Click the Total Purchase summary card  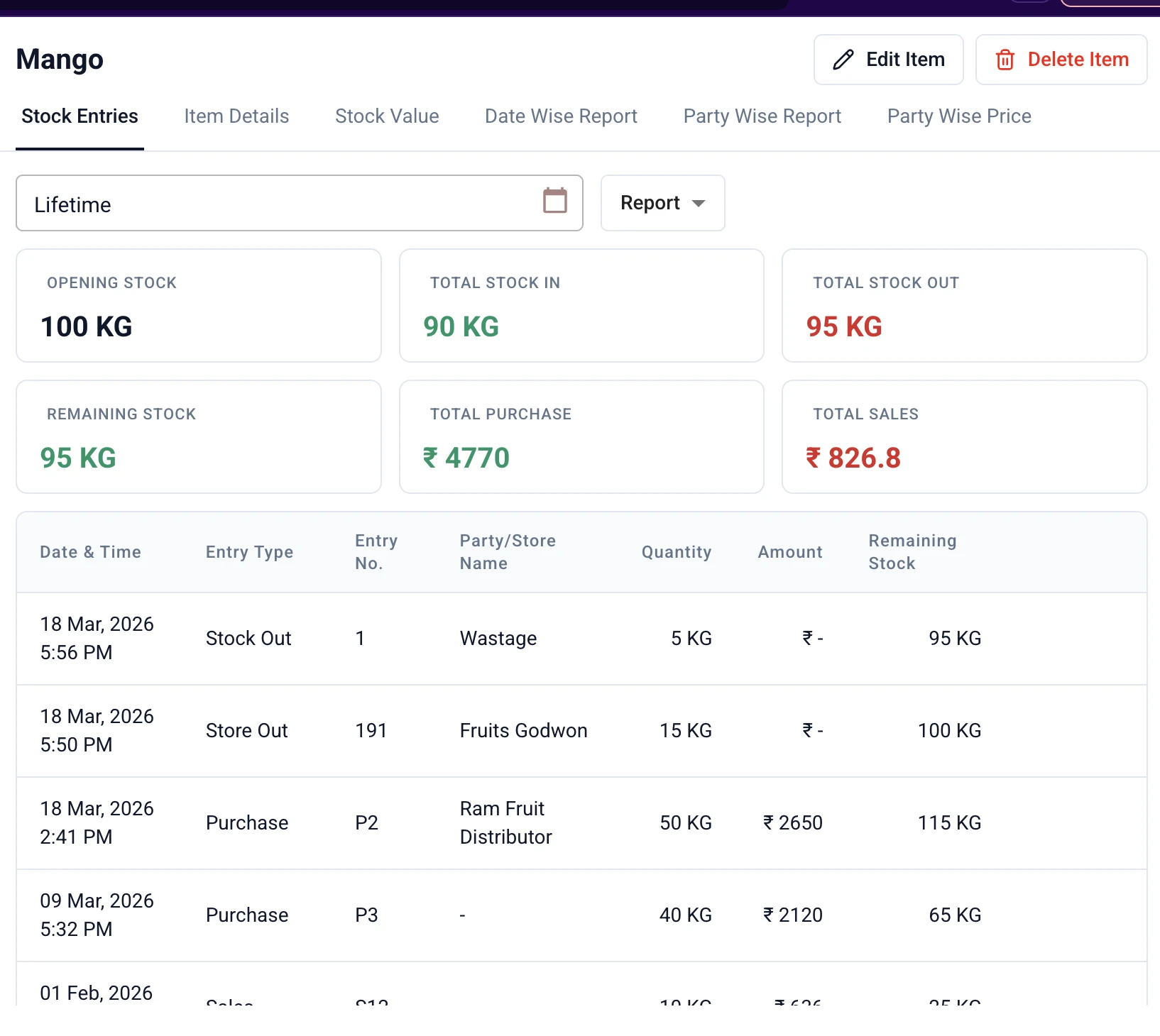coord(581,437)
